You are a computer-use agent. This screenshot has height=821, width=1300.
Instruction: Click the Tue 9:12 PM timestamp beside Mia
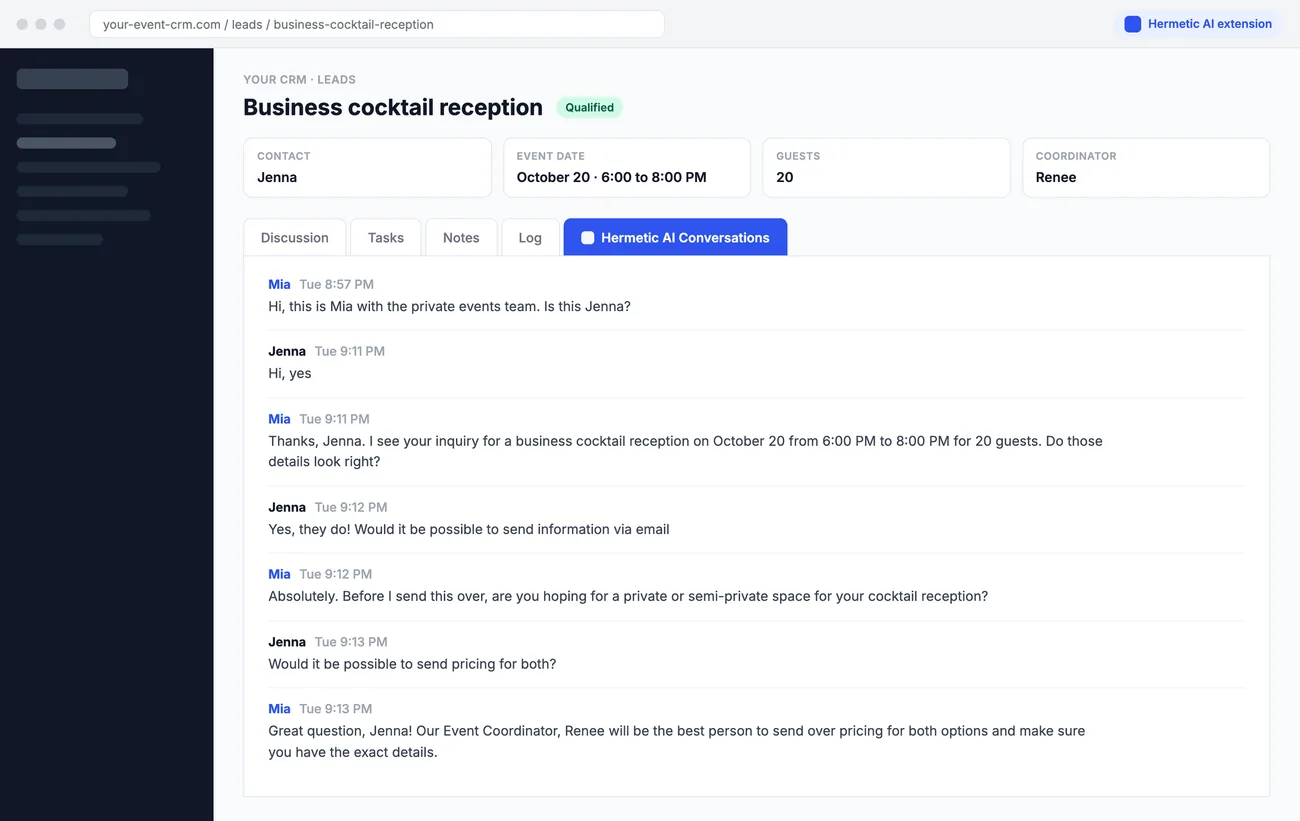click(336, 575)
